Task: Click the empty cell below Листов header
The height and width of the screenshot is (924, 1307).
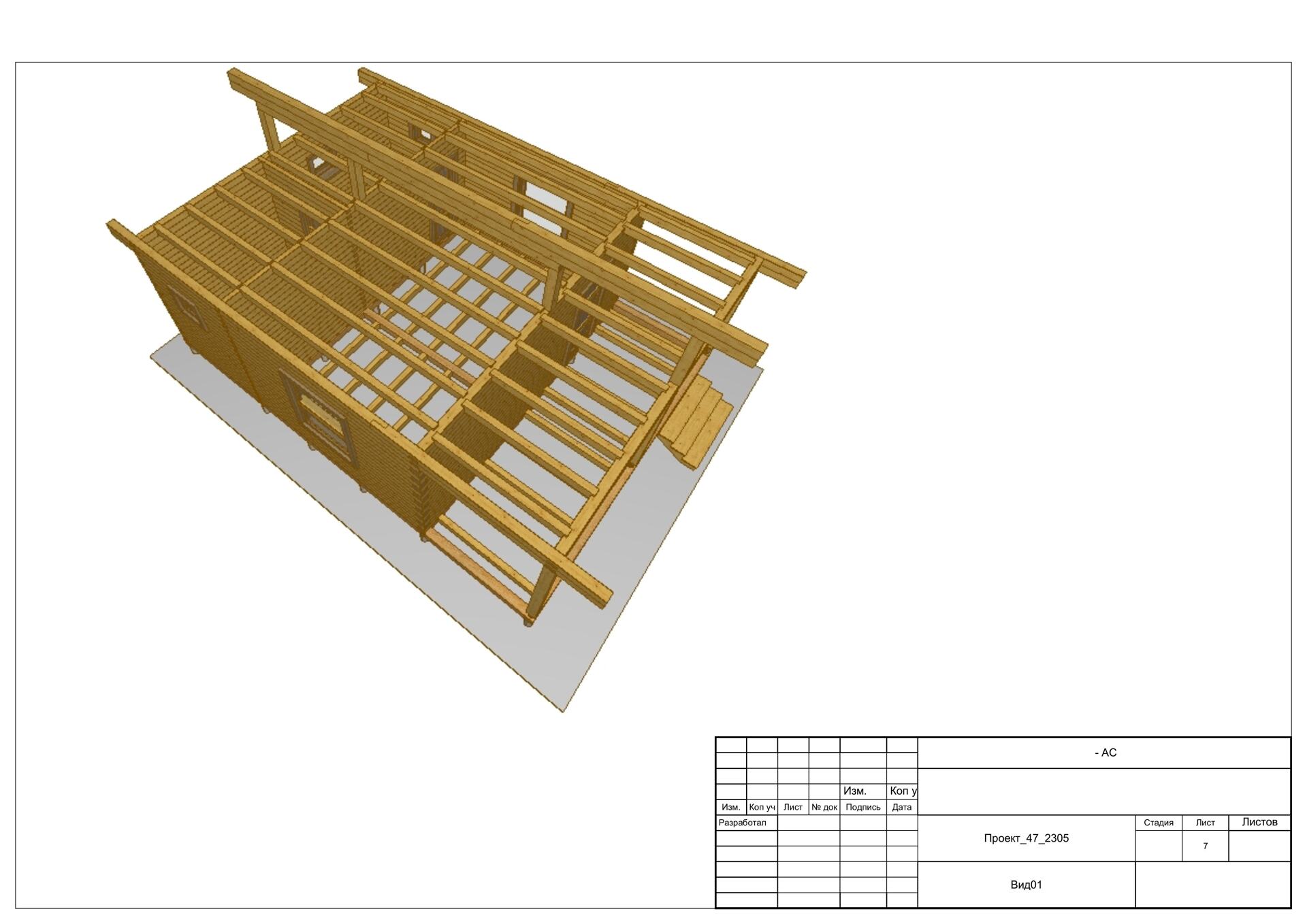Action: (1259, 846)
